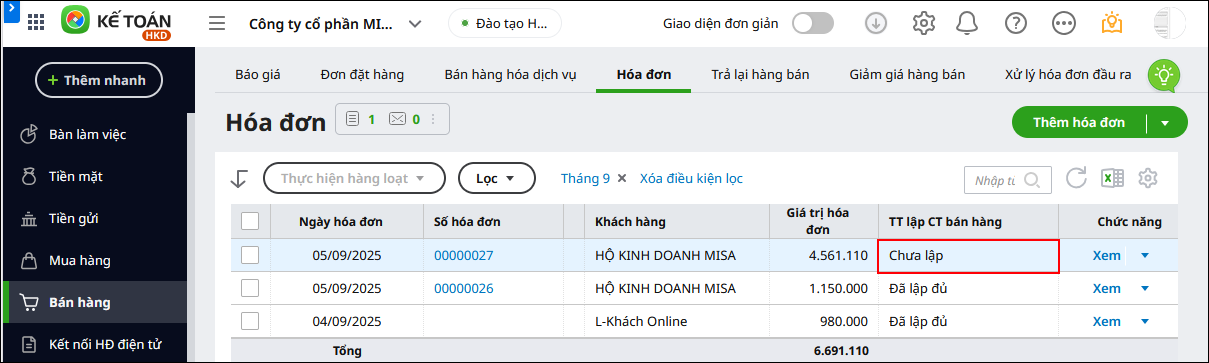Open the notifications bell
1209x363 pixels.
967,23
